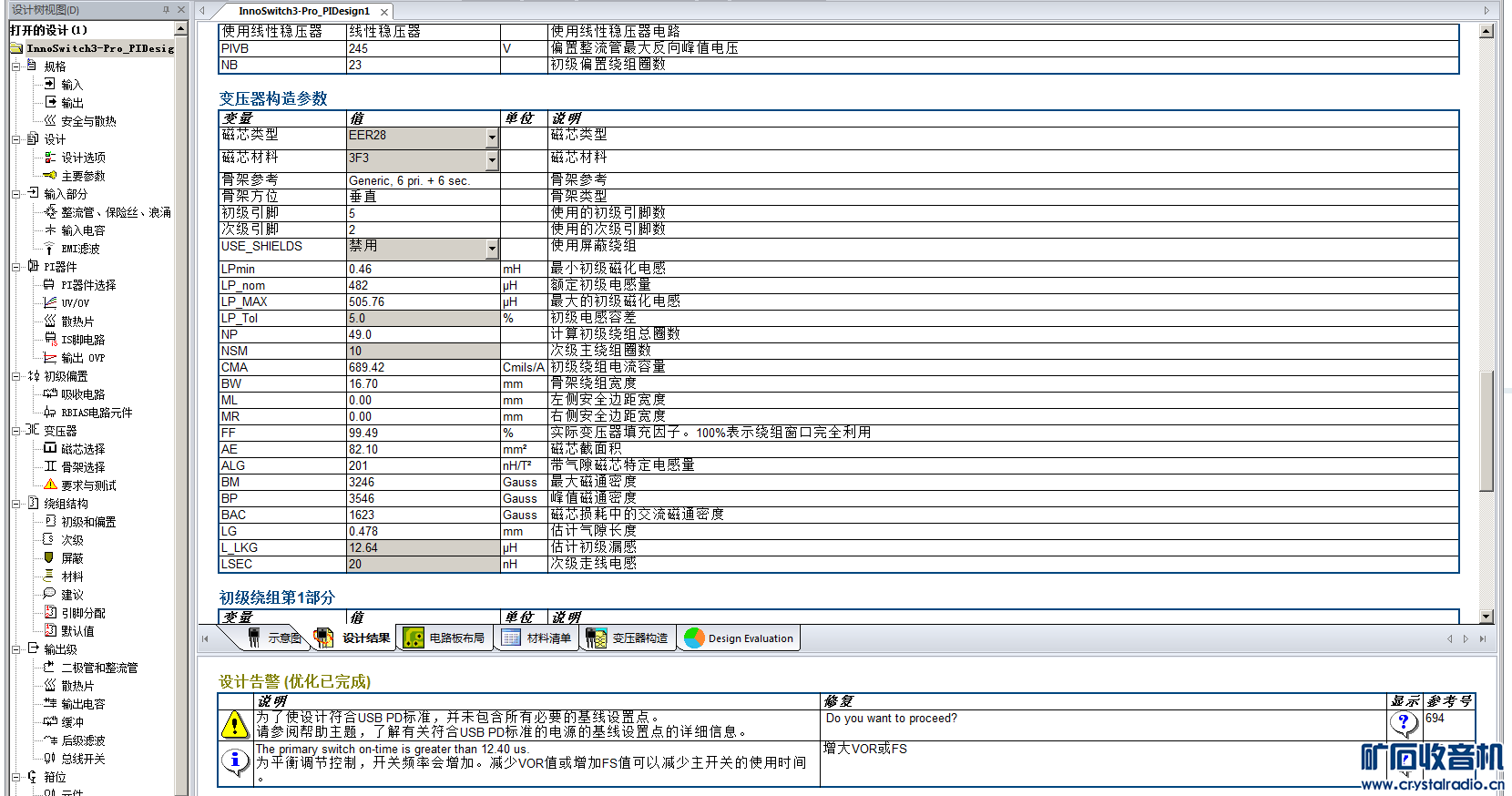Jump to the first bottom tab
Viewport: 1512px width, 796px height.
click(x=205, y=638)
